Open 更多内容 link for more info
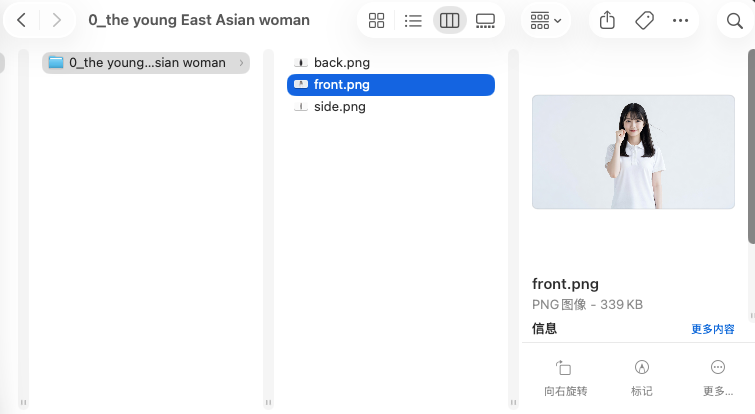The height and width of the screenshot is (414, 755). [x=713, y=329]
